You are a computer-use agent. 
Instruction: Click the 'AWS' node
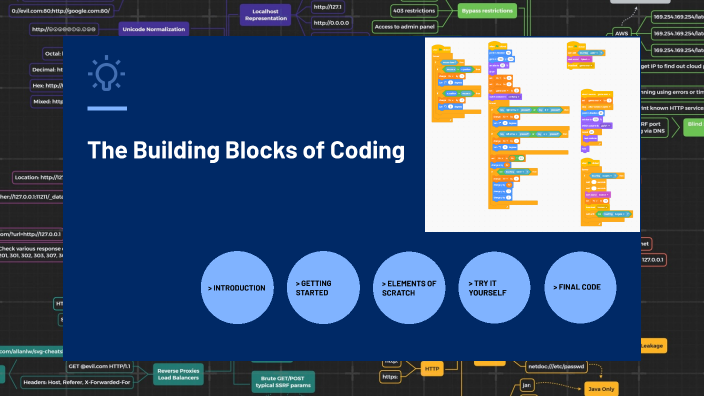click(621, 34)
